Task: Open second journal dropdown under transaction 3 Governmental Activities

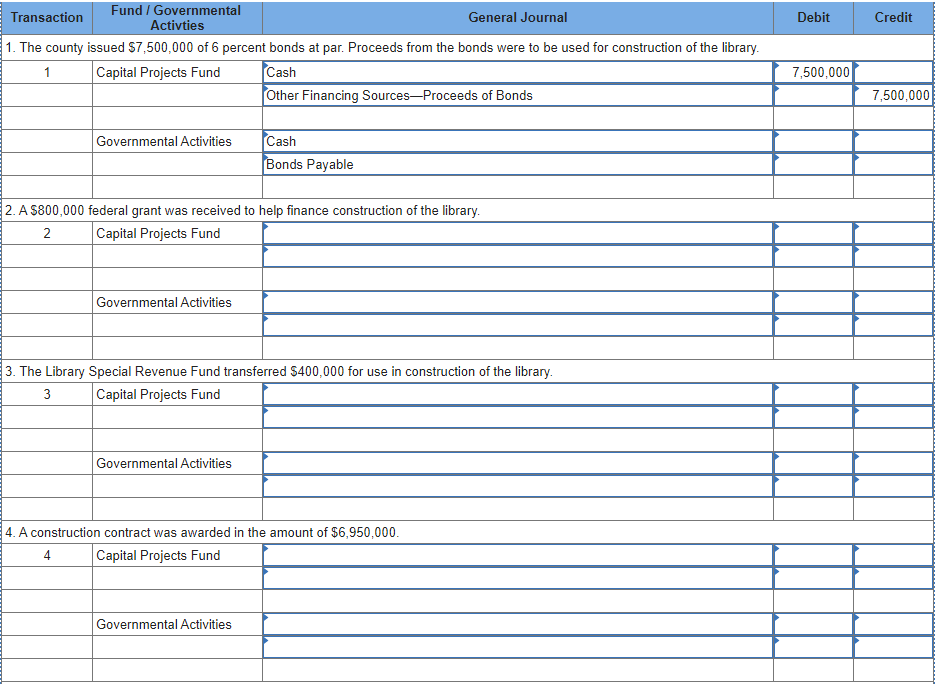Action: [518, 486]
